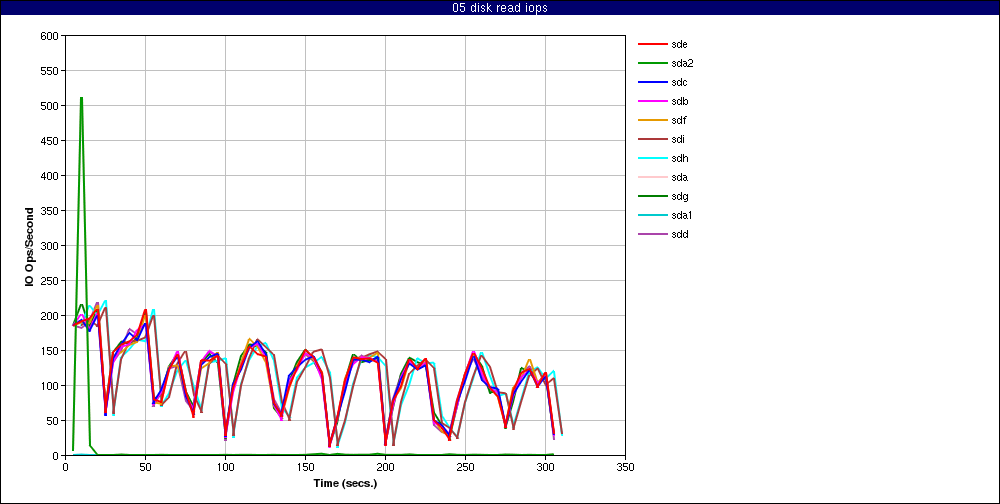The width and height of the screenshot is (1000, 504).
Task: Click the 'IO Ops/Second' y-axis label
Action: coord(29,246)
